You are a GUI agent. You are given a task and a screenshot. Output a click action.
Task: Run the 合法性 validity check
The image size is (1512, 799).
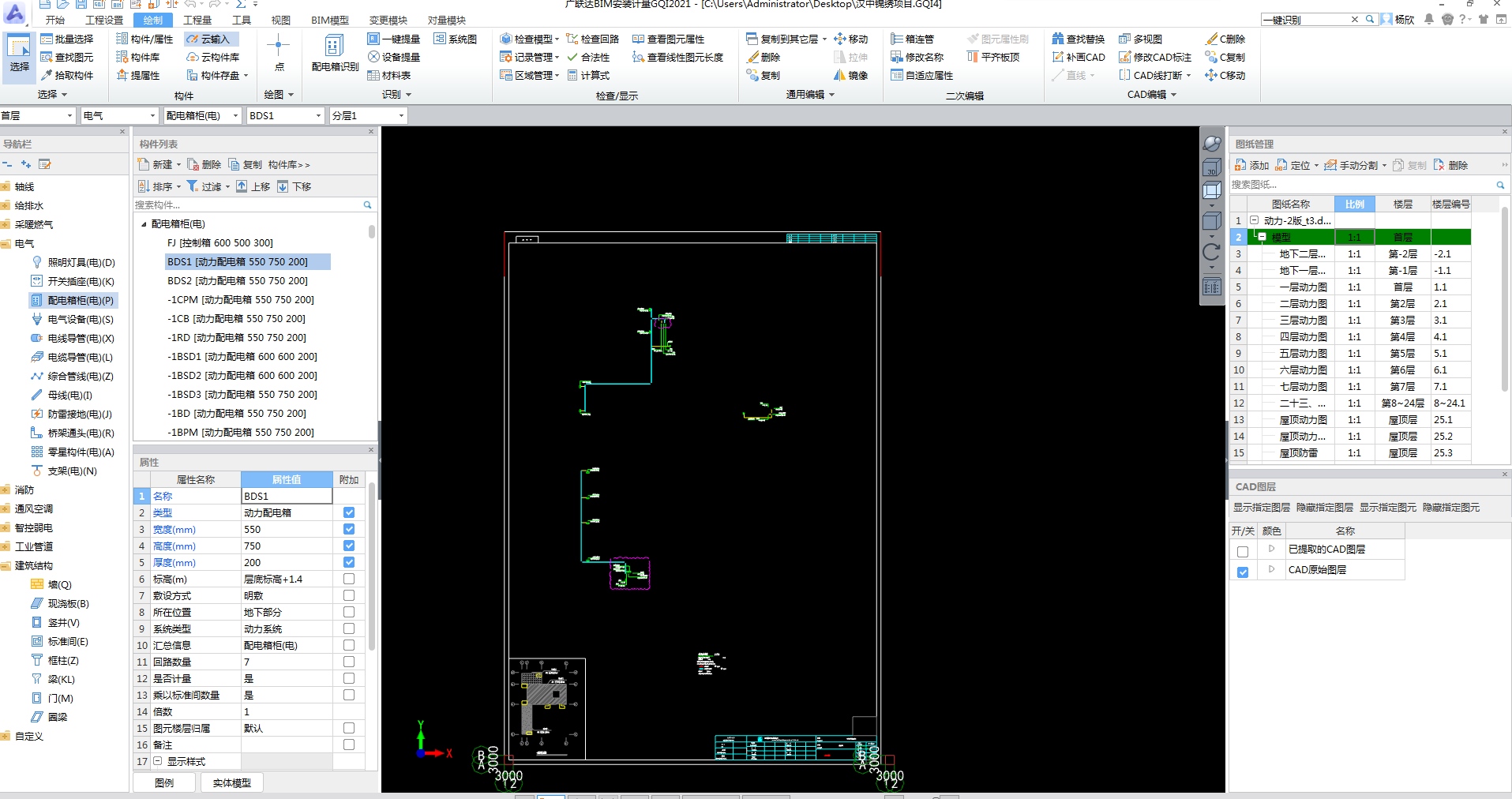pyautogui.click(x=588, y=57)
